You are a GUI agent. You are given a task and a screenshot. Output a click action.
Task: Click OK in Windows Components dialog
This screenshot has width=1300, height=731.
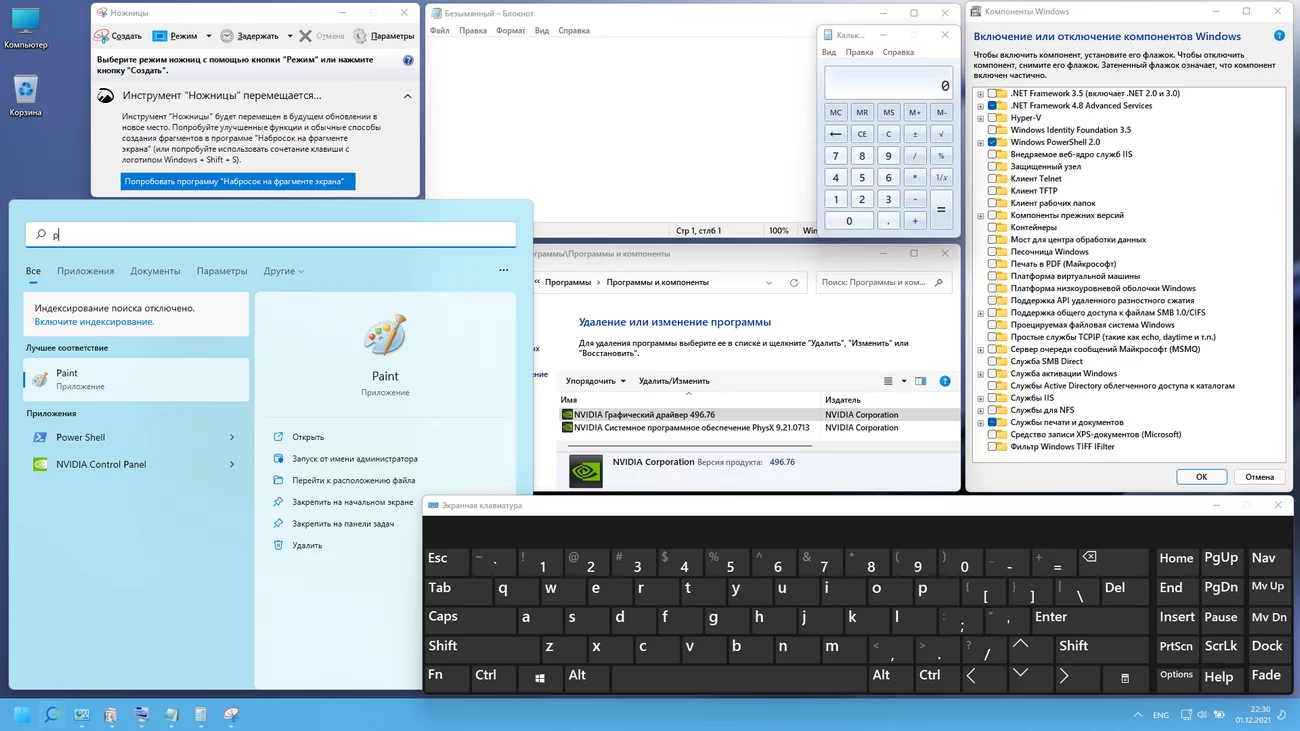pos(1201,477)
